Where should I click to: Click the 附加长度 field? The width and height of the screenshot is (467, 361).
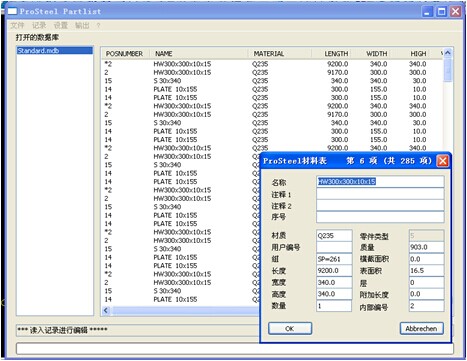[426, 294]
